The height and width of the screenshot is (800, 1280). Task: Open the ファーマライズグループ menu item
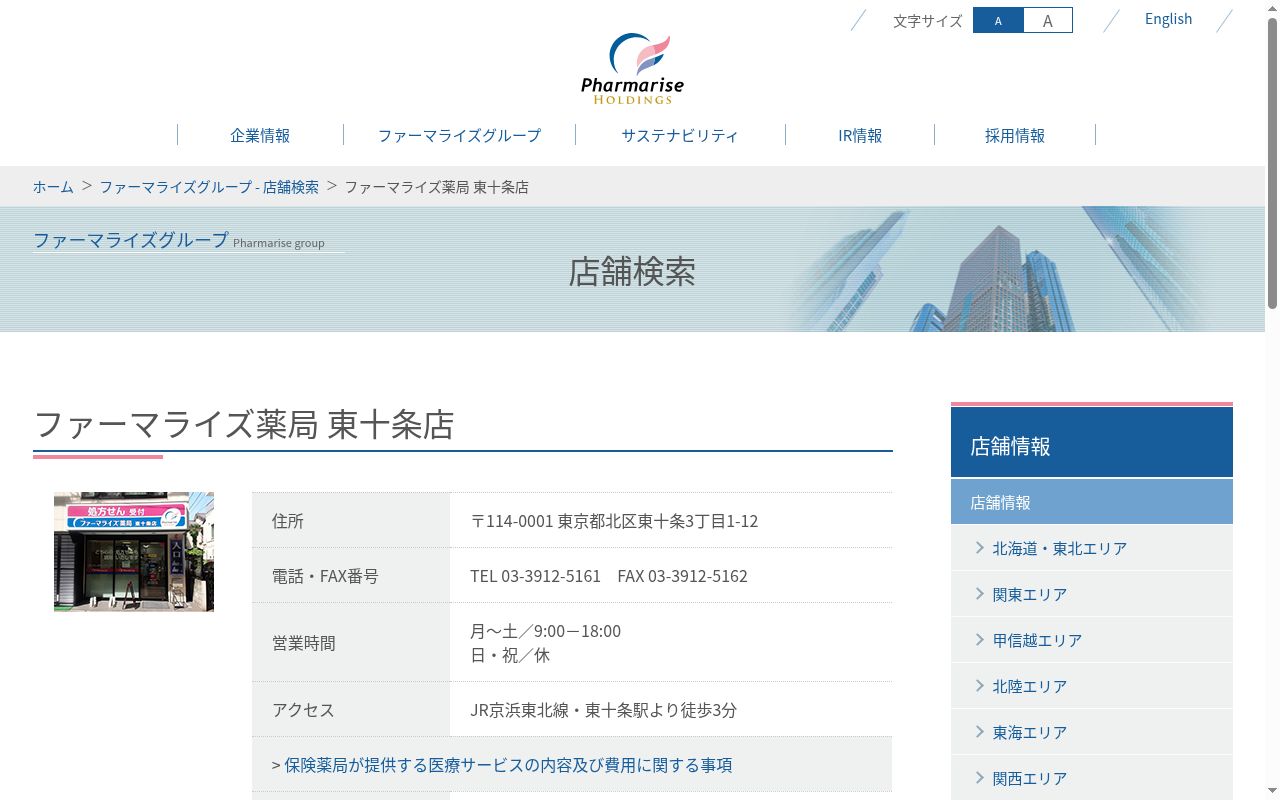(x=459, y=135)
